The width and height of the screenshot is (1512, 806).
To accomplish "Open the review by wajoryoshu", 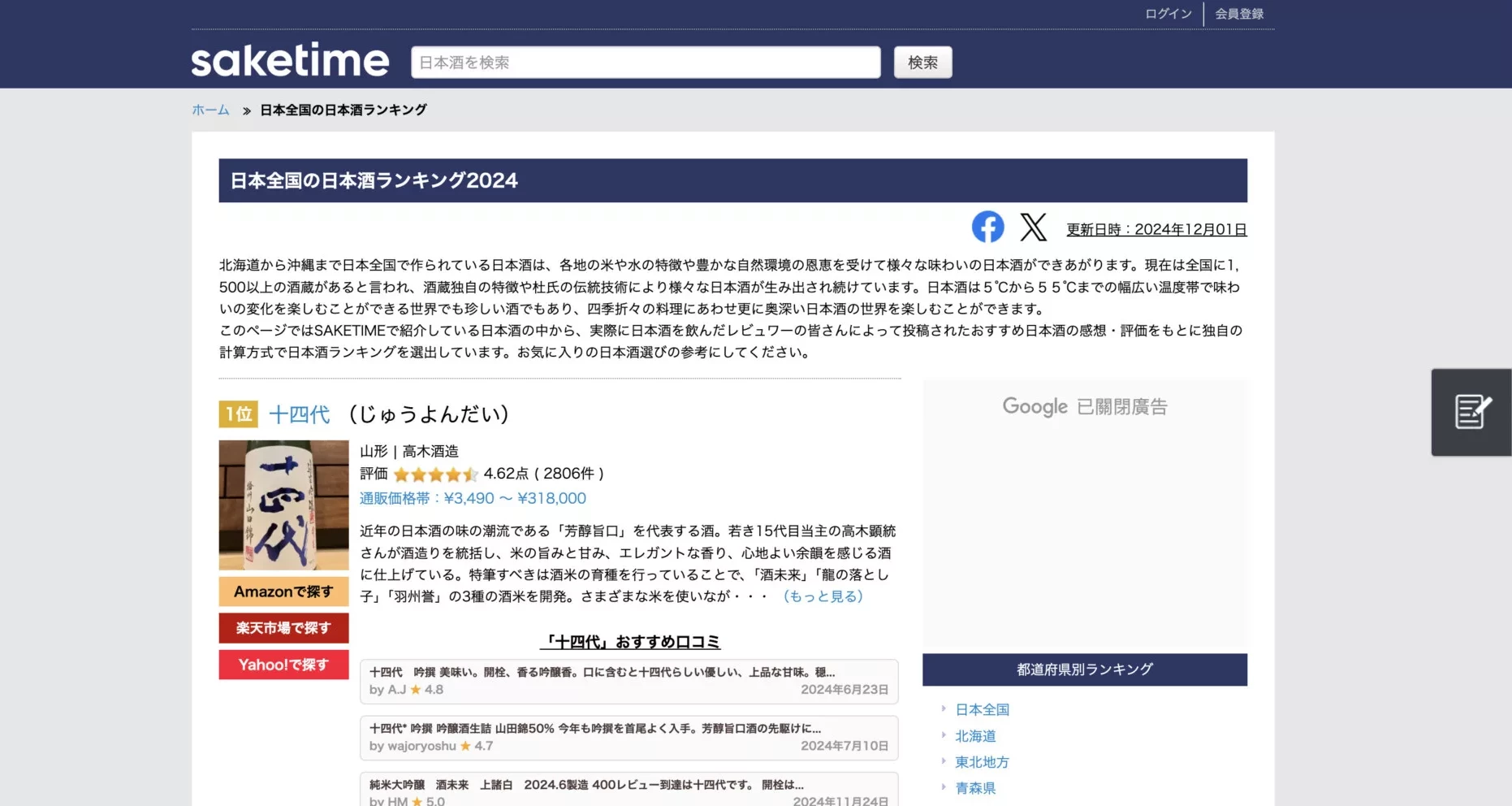I will (629, 737).
